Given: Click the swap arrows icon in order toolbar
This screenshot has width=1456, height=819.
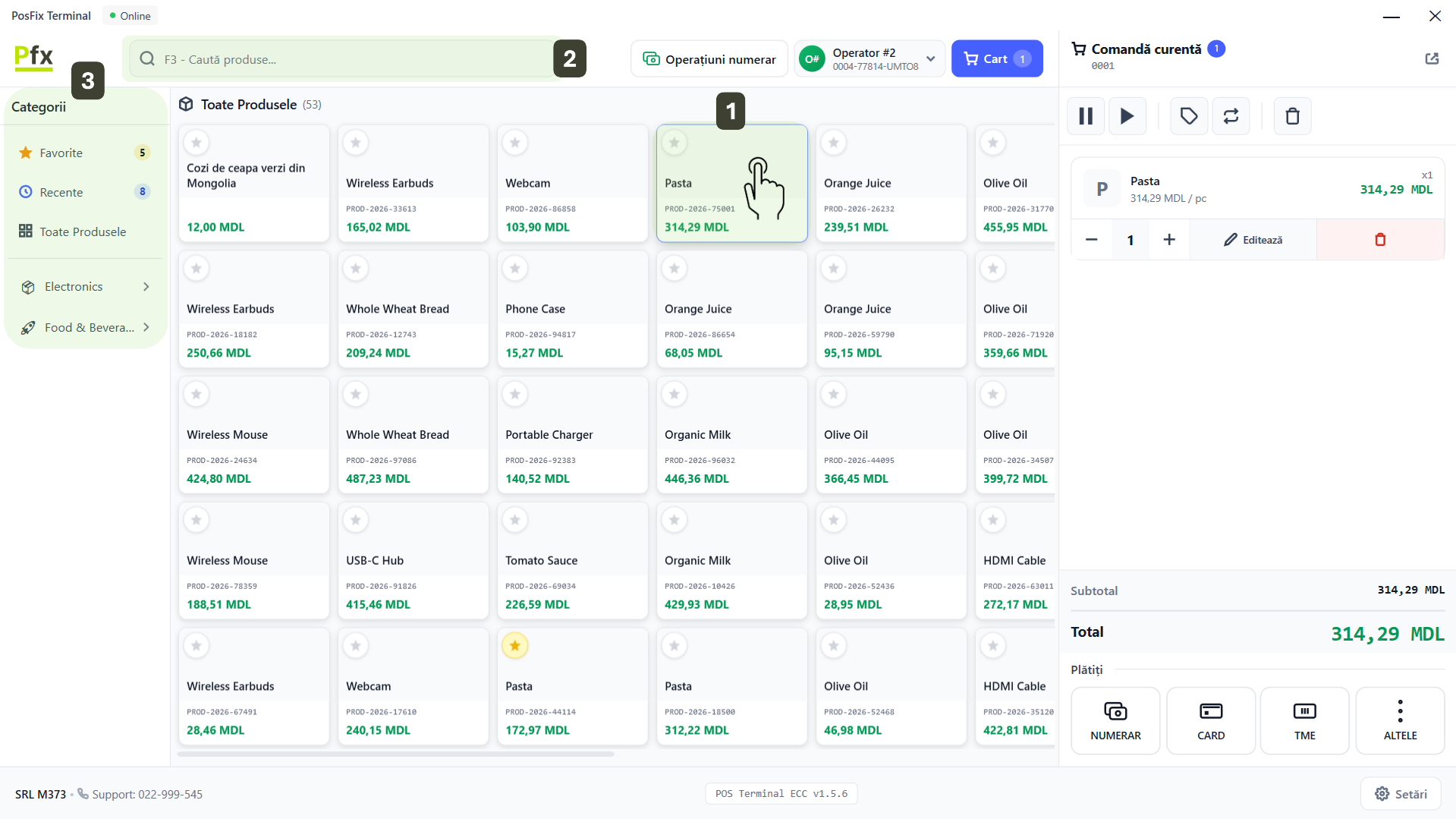Looking at the screenshot, I should click(1231, 116).
